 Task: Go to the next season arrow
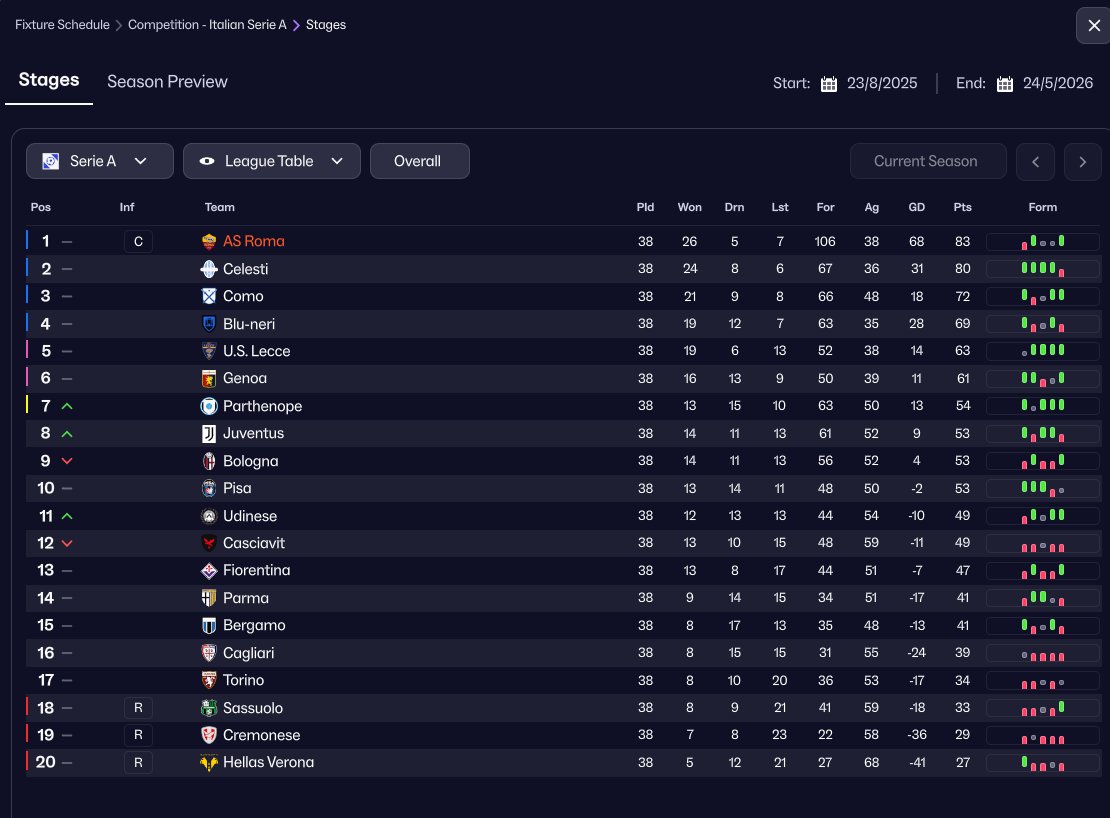click(x=1082, y=161)
